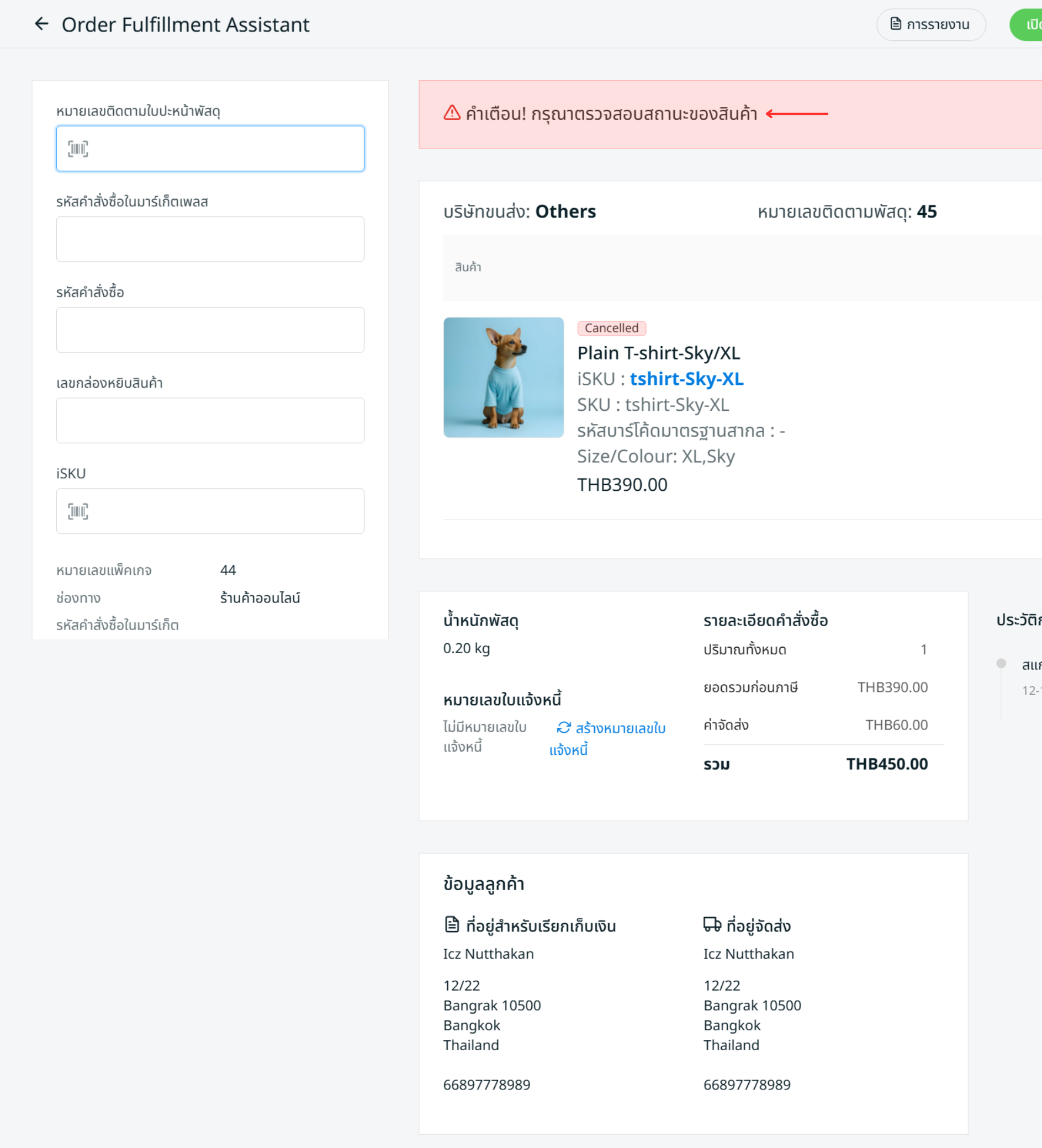The width and height of the screenshot is (1042, 1148).
Task: Click the document icon in การรายงาน button
Action: tap(895, 24)
